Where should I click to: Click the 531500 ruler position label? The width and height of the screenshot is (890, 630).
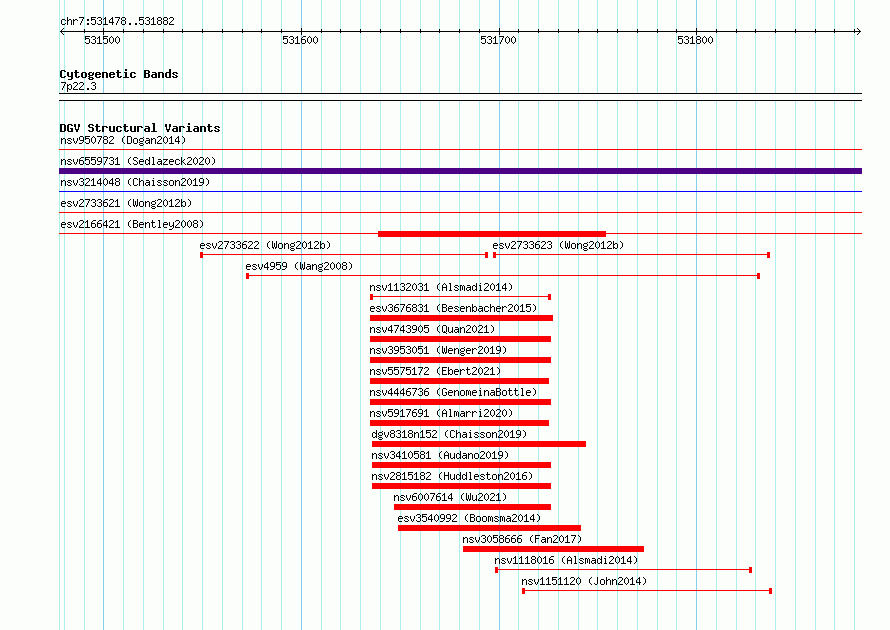click(102, 40)
